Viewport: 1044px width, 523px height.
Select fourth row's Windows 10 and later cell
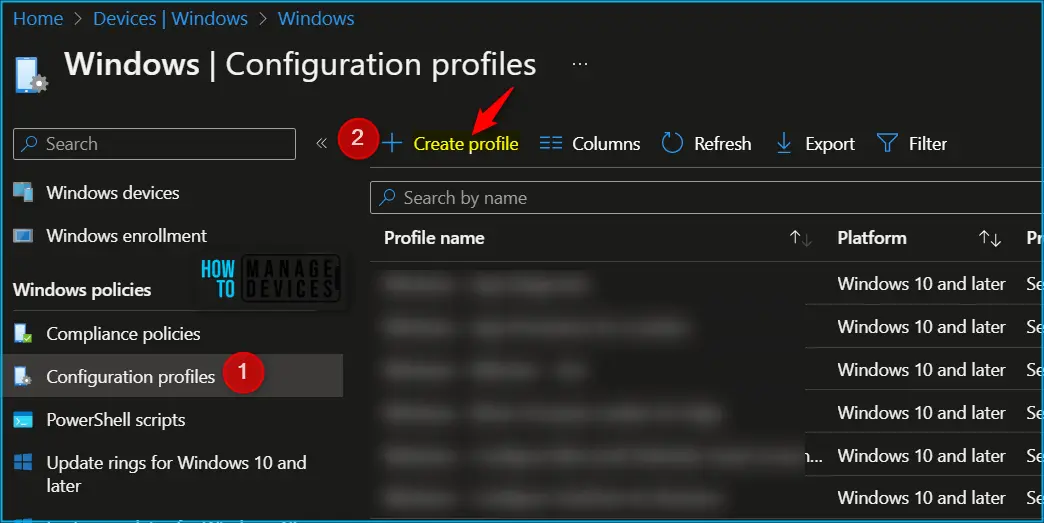click(x=921, y=413)
